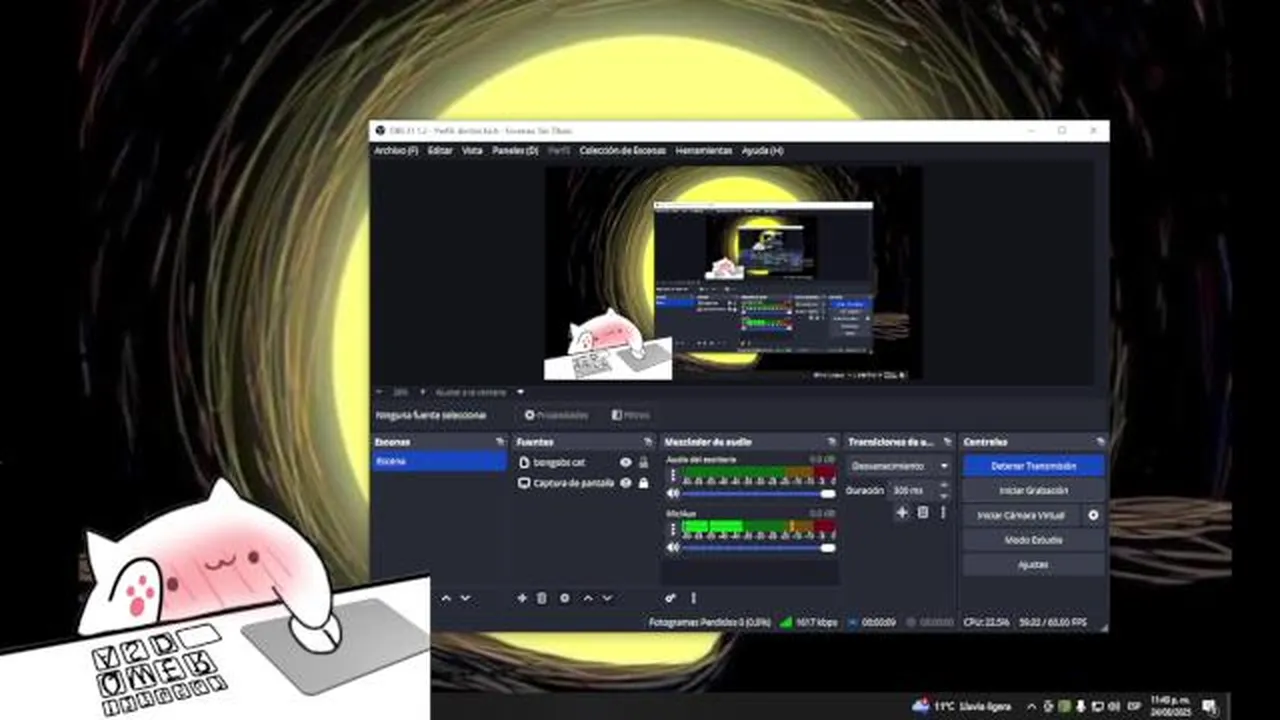Select the Captura de pantalla source row
This screenshot has height=720, width=1280.
tap(583, 483)
